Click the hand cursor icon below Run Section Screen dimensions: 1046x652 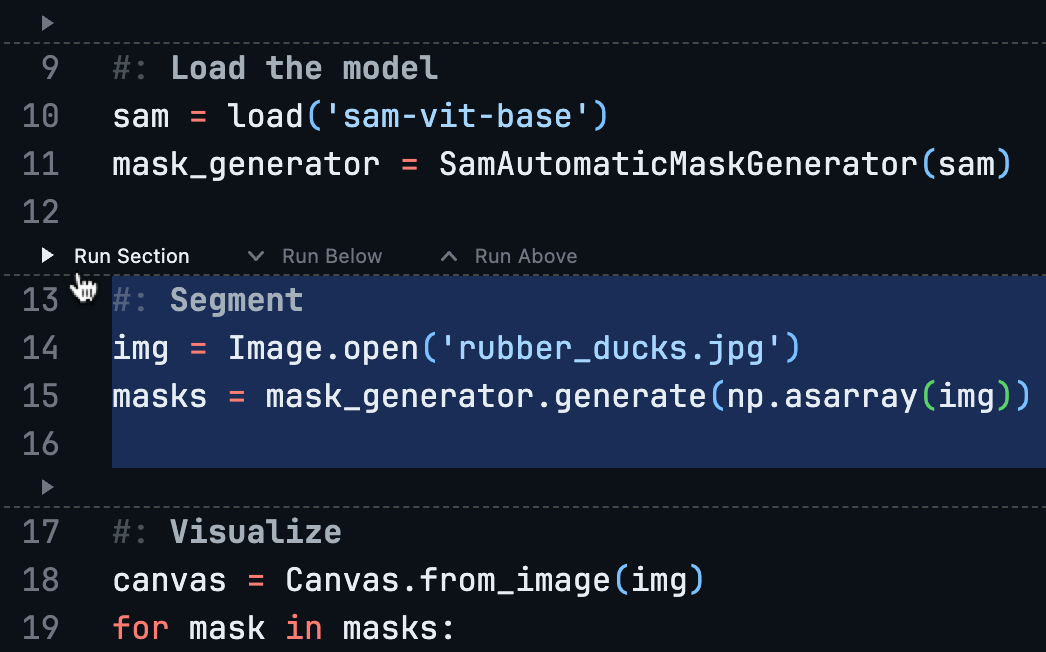[83, 288]
